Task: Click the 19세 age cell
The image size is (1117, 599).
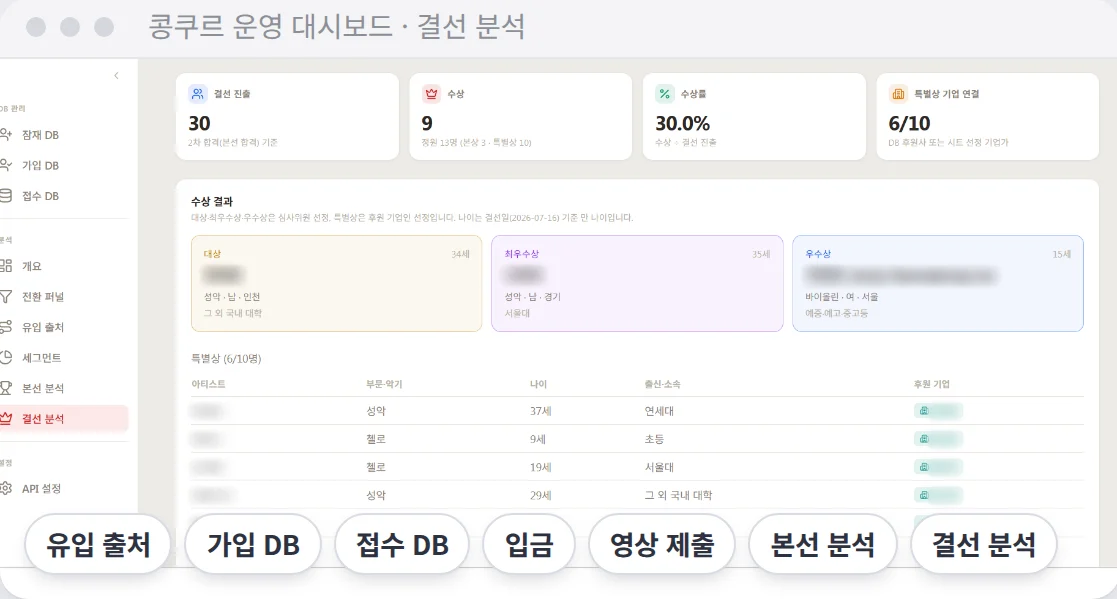Action: [x=541, y=467]
